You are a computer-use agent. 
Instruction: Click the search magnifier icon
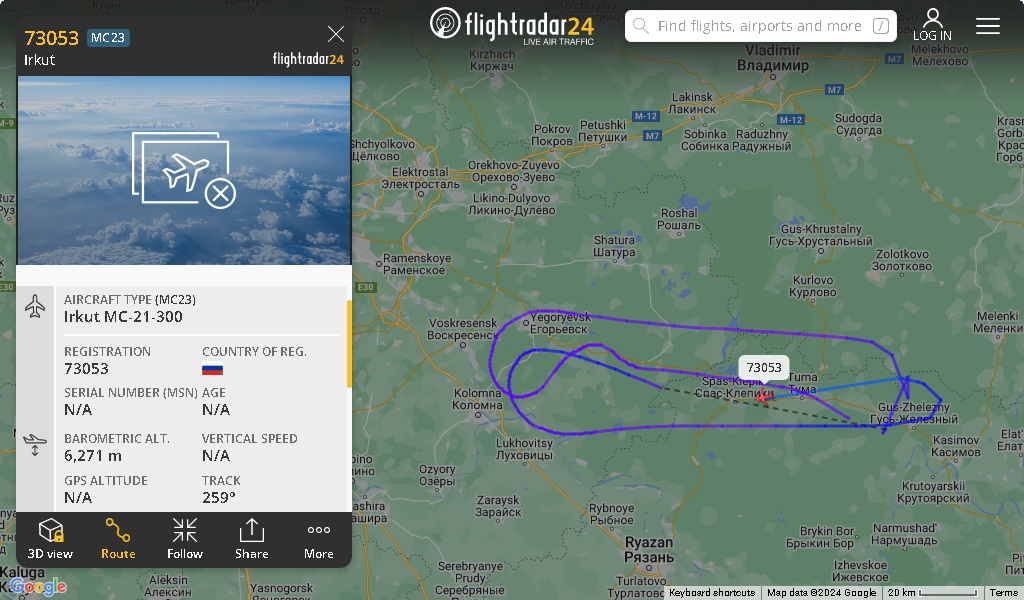[641, 26]
